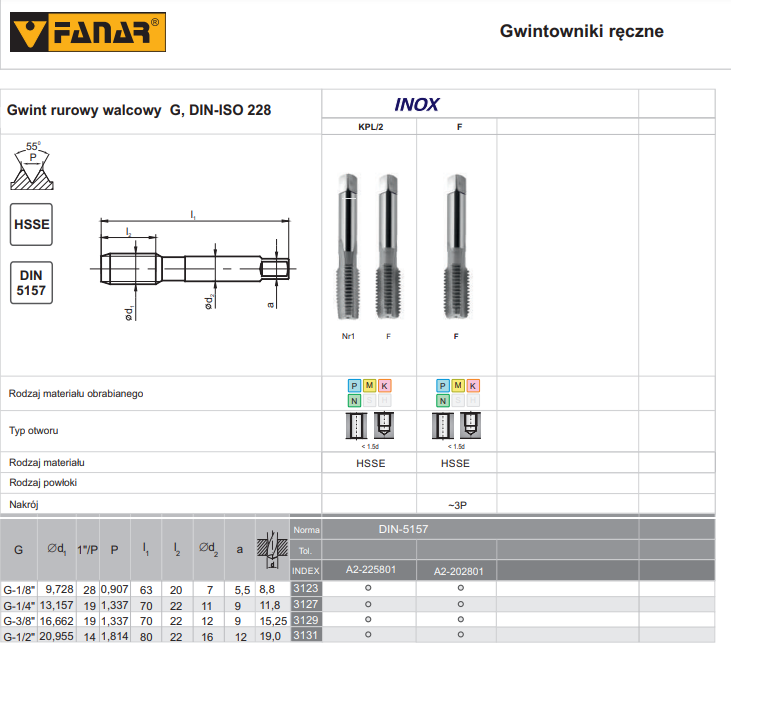
Task: Click the blue P material icon under KPL/2
Action: (x=354, y=386)
